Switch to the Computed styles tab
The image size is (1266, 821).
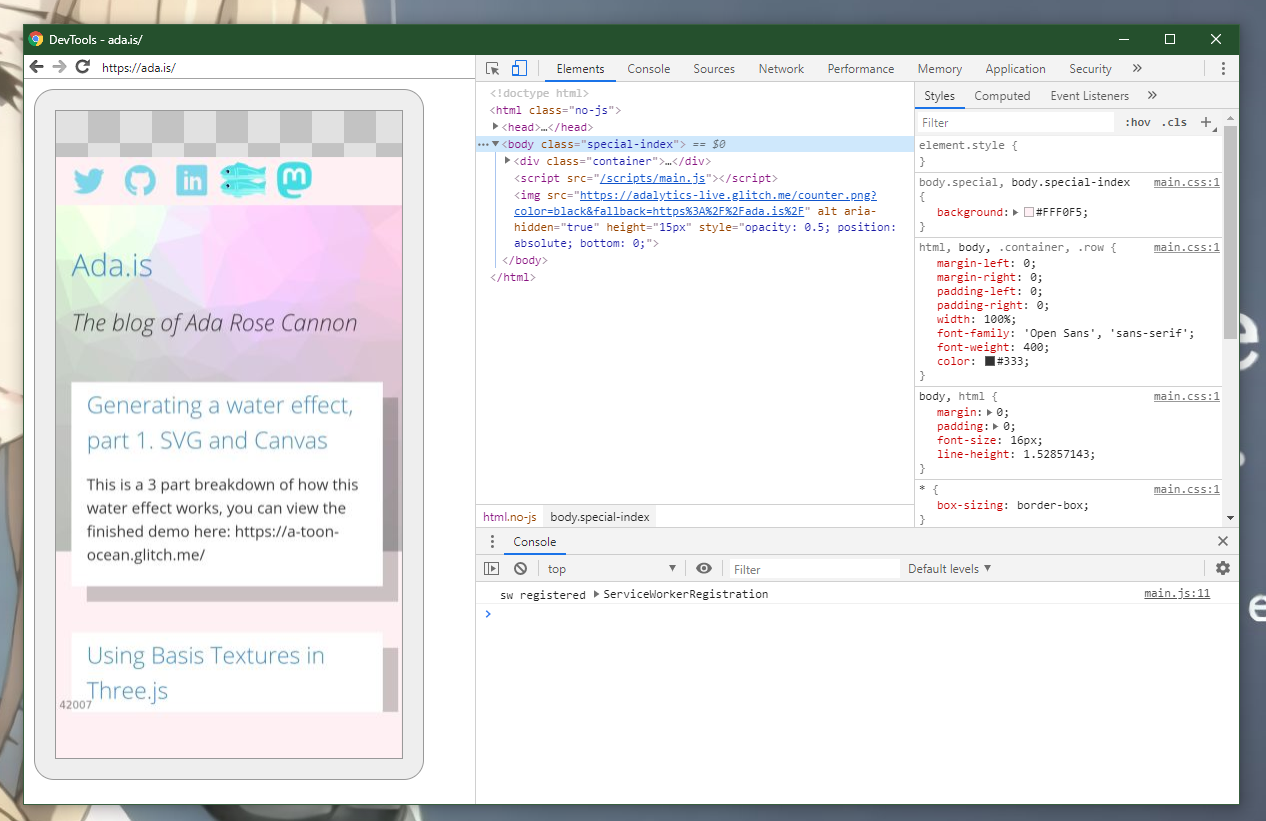pos(1002,95)
